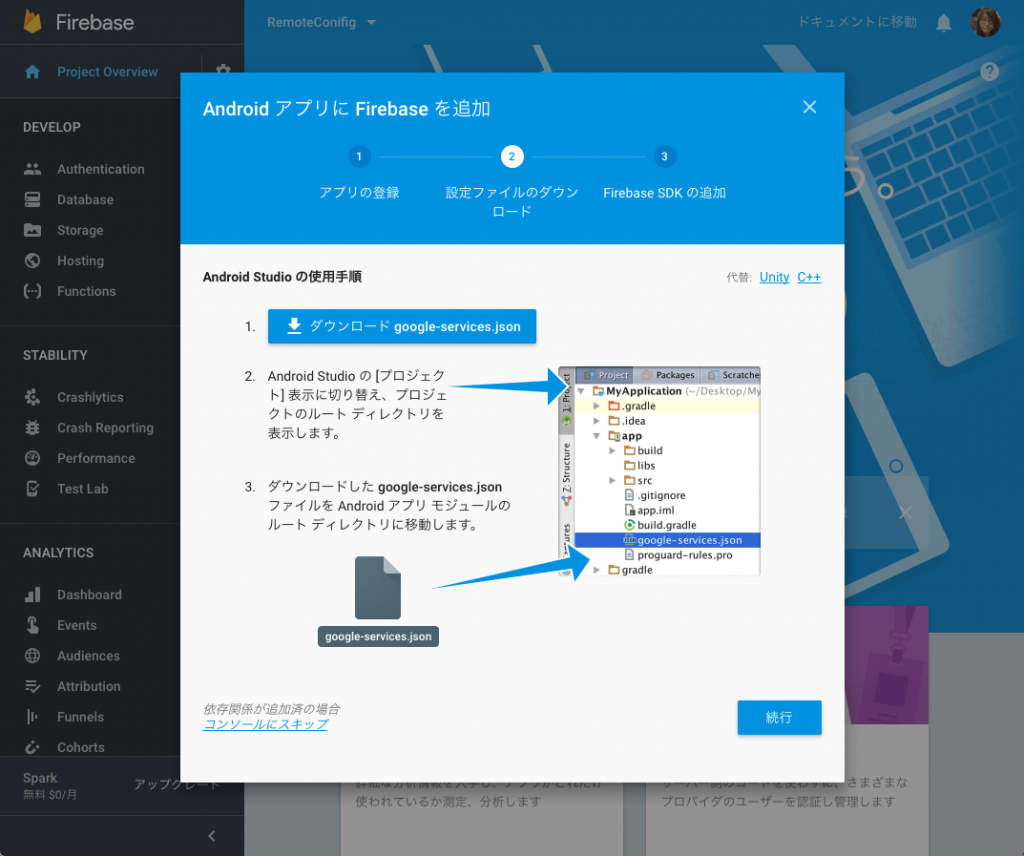Open Storage in the sidebar
The width and height of the screenshot is (1024, 856).
[x=80, y=230]
